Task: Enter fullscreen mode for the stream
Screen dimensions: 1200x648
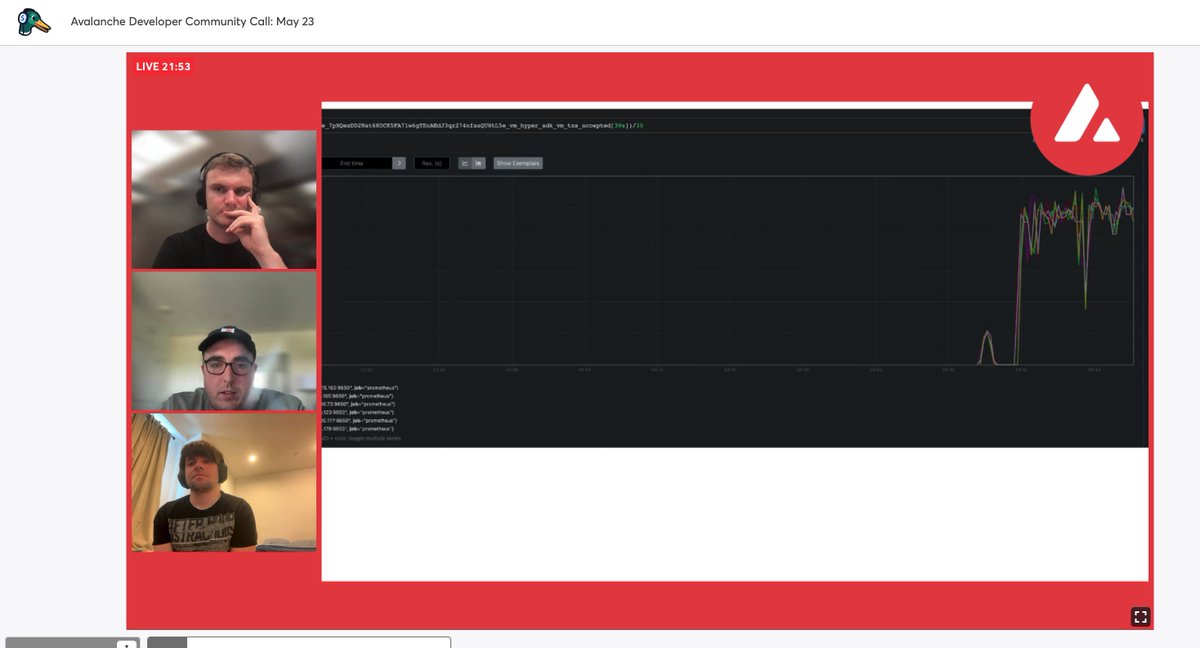Action: tap(1140, 617)
